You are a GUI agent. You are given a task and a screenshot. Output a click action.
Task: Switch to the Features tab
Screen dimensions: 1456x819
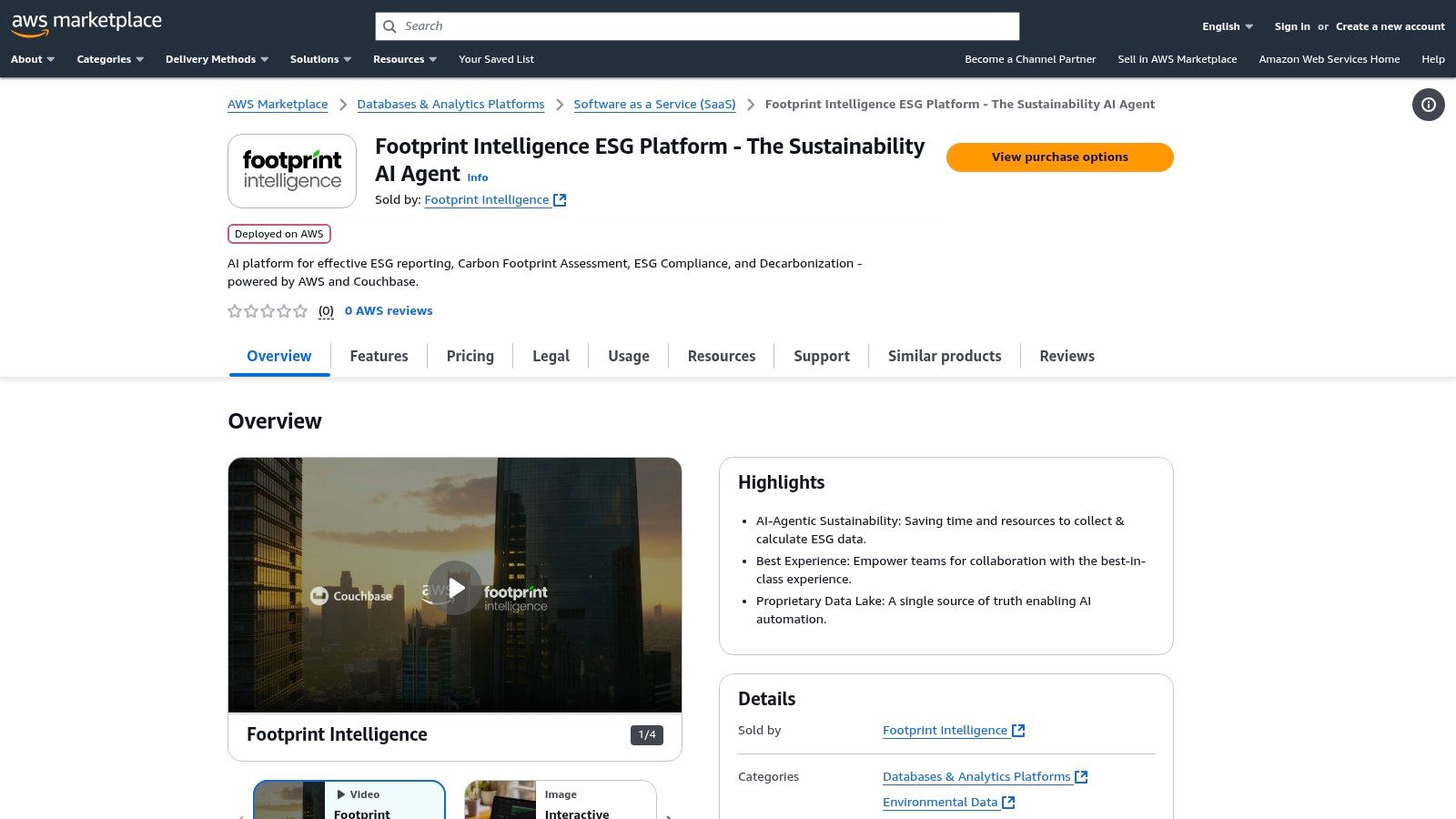point(379,356)
